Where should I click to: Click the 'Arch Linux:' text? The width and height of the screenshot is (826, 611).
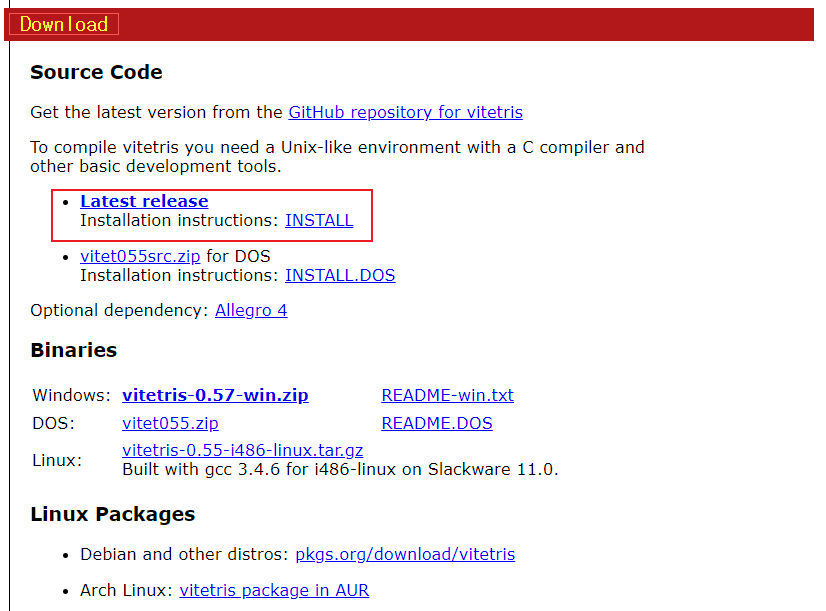[x=126, y=590]
